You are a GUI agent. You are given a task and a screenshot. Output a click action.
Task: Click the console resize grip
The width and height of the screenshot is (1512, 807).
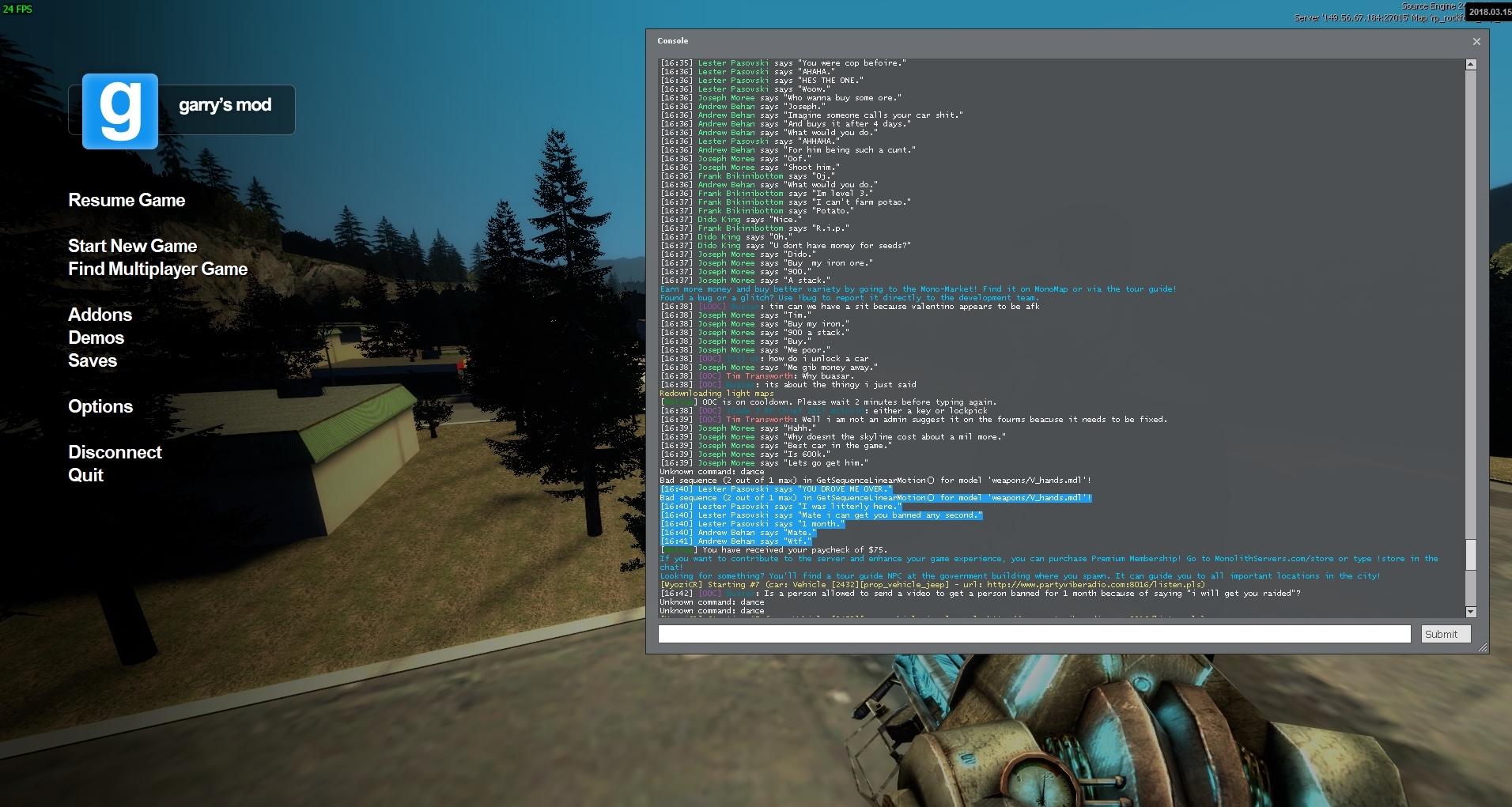tap(1483, 647)
